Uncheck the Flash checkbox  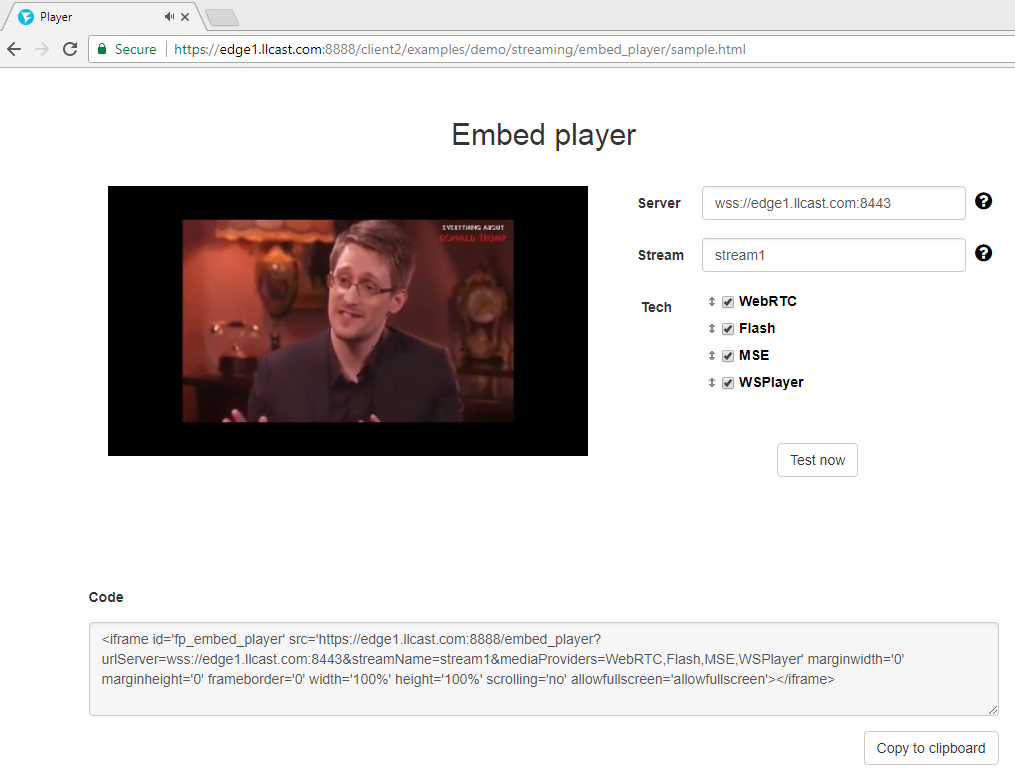coord(728,329)
